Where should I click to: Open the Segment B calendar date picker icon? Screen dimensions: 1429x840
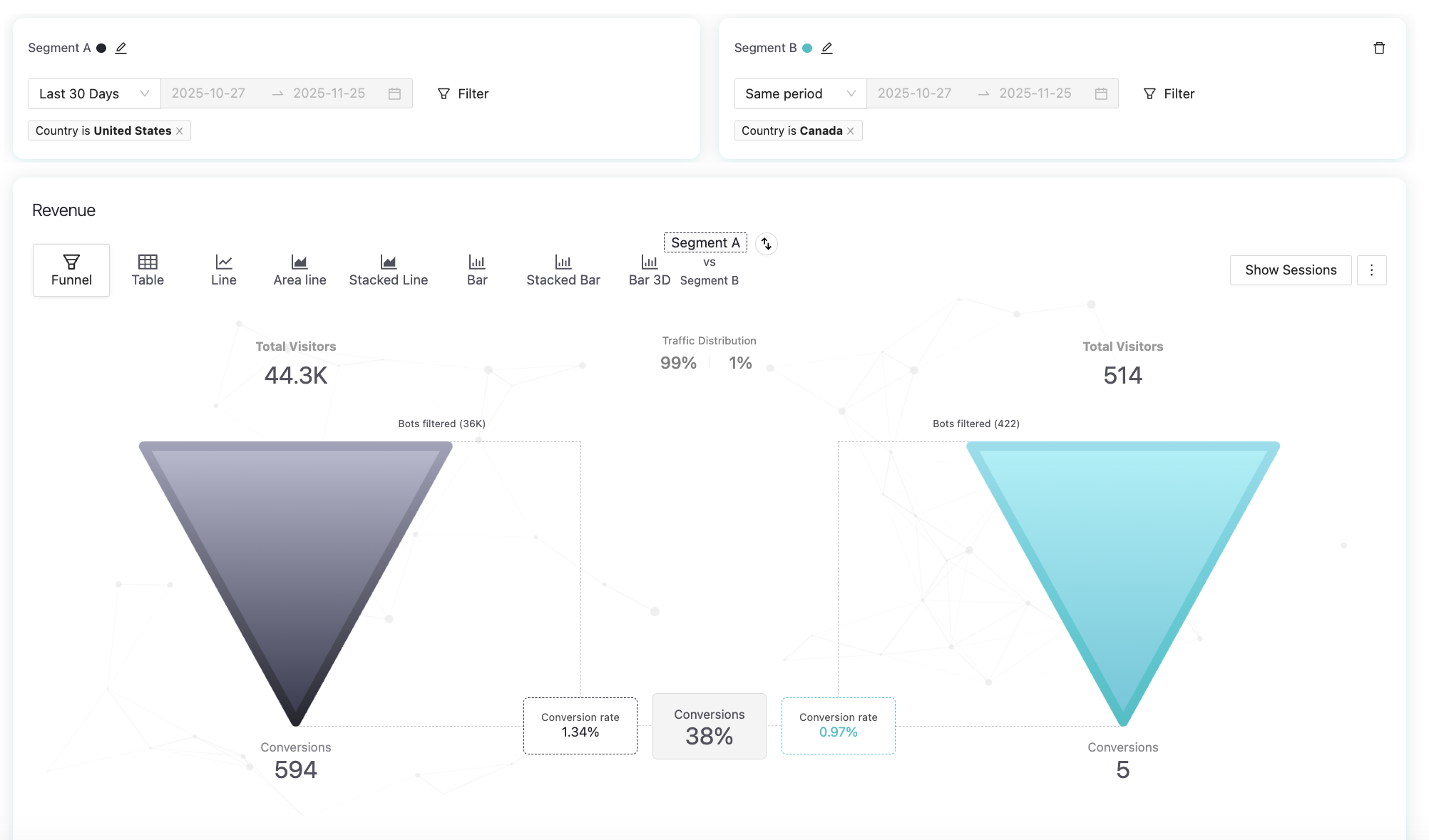click(1101, 93)
